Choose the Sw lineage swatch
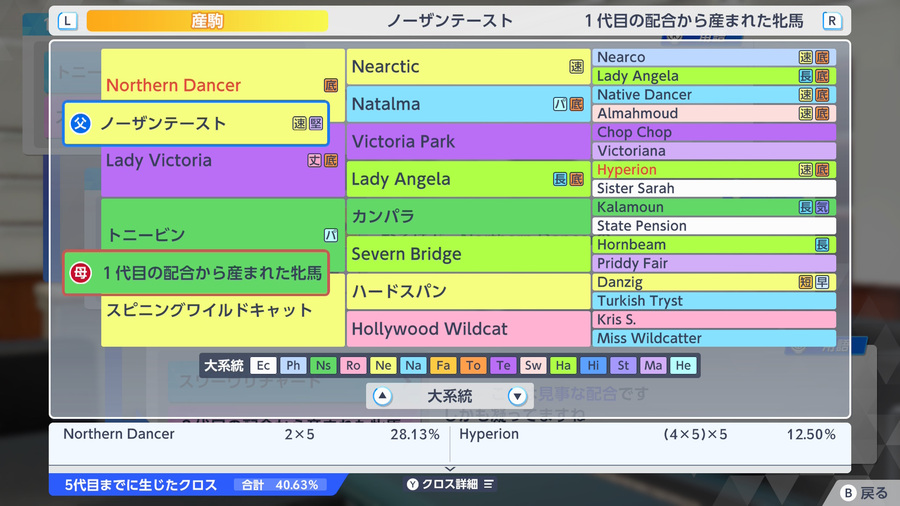 [x=533, y=365]
